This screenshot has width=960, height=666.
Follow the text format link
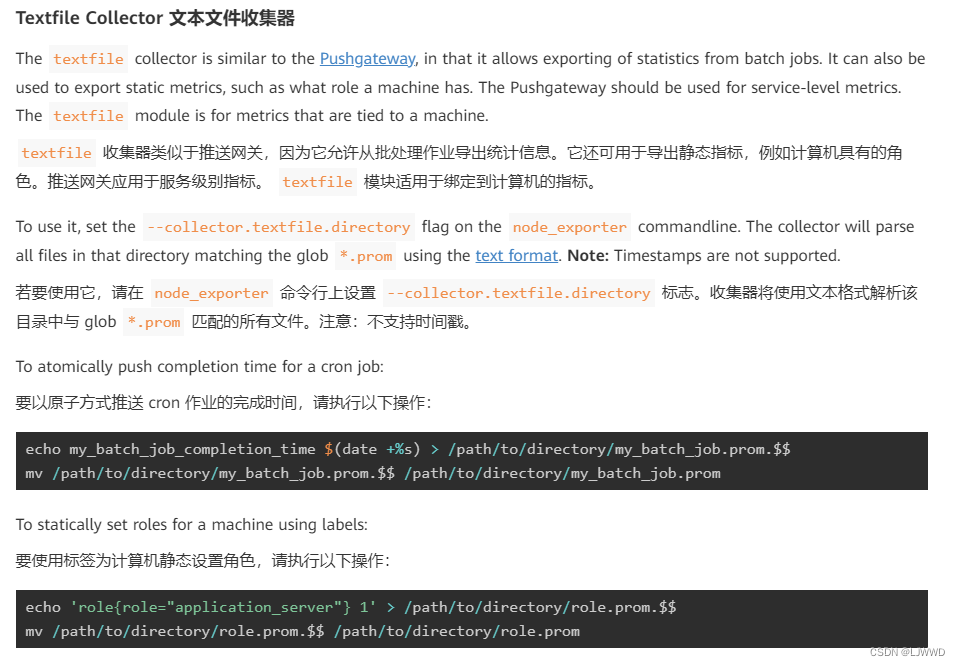click(x=516, y=255)
